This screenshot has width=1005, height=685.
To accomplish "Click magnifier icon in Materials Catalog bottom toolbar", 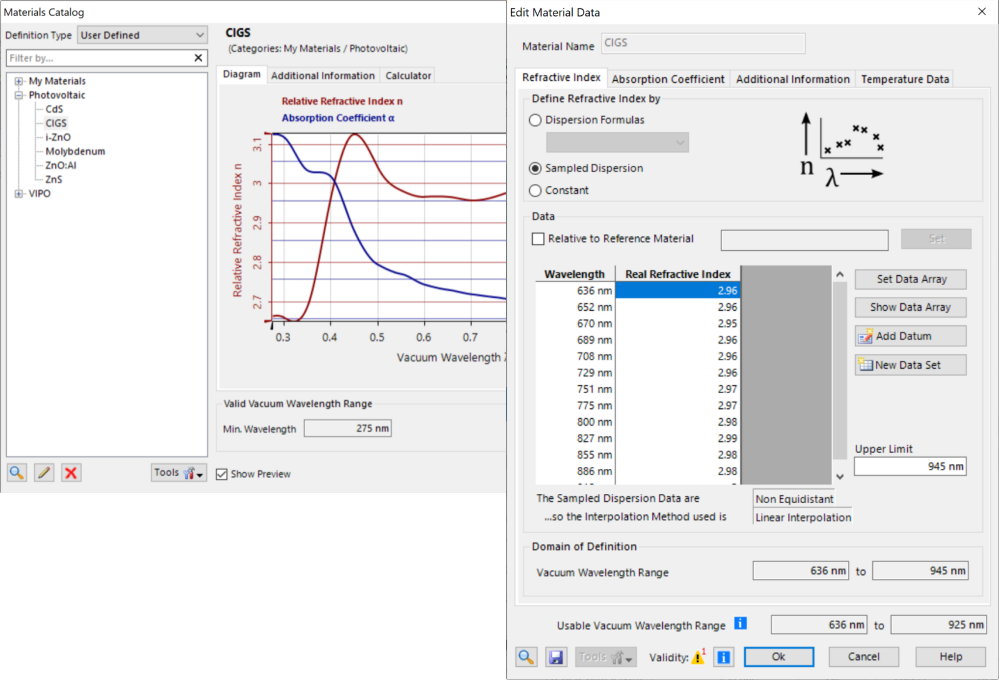I will coord(17,473).
